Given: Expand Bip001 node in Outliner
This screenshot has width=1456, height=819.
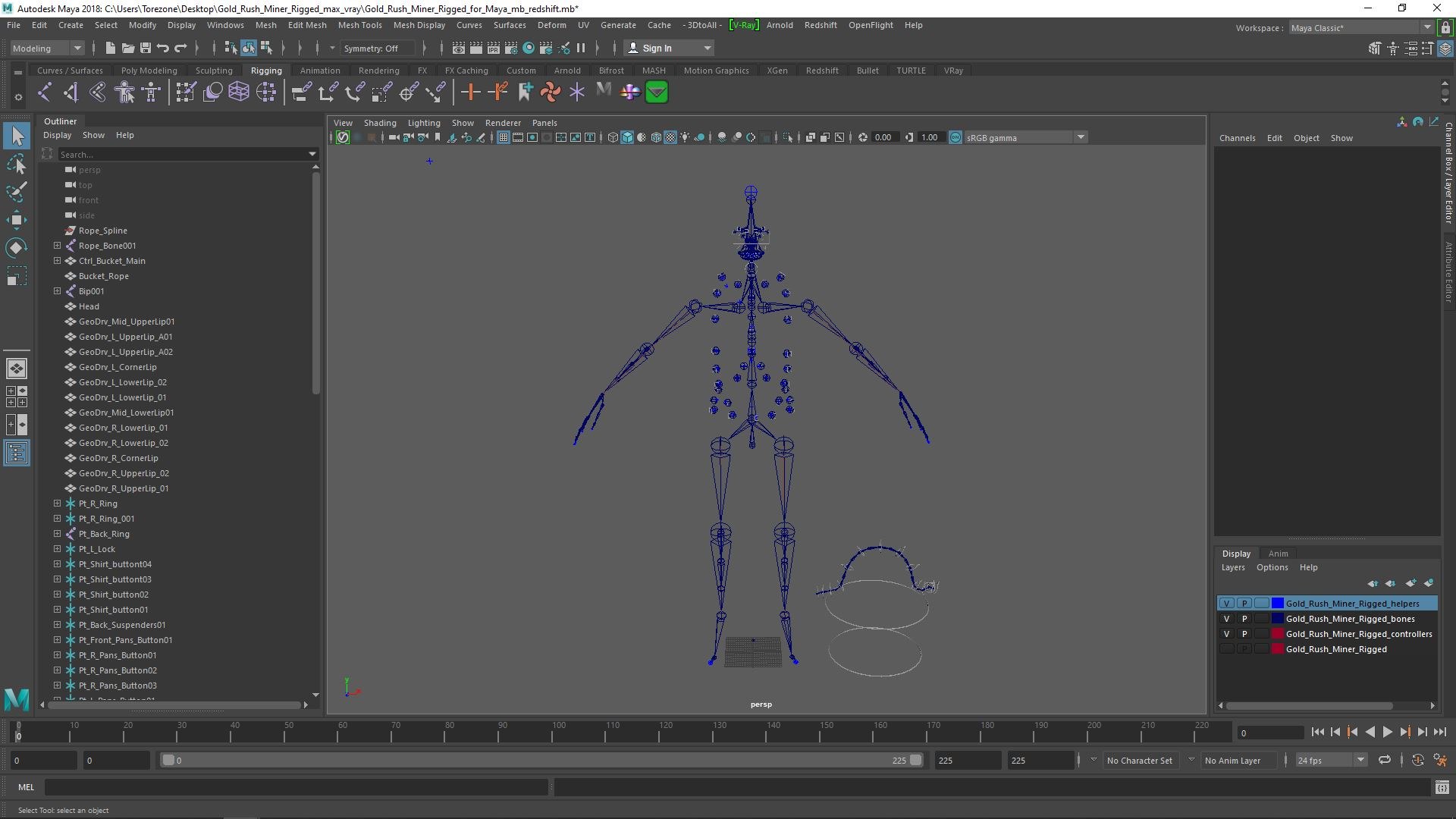Looking at the screenshot, I should click(57, 291).
